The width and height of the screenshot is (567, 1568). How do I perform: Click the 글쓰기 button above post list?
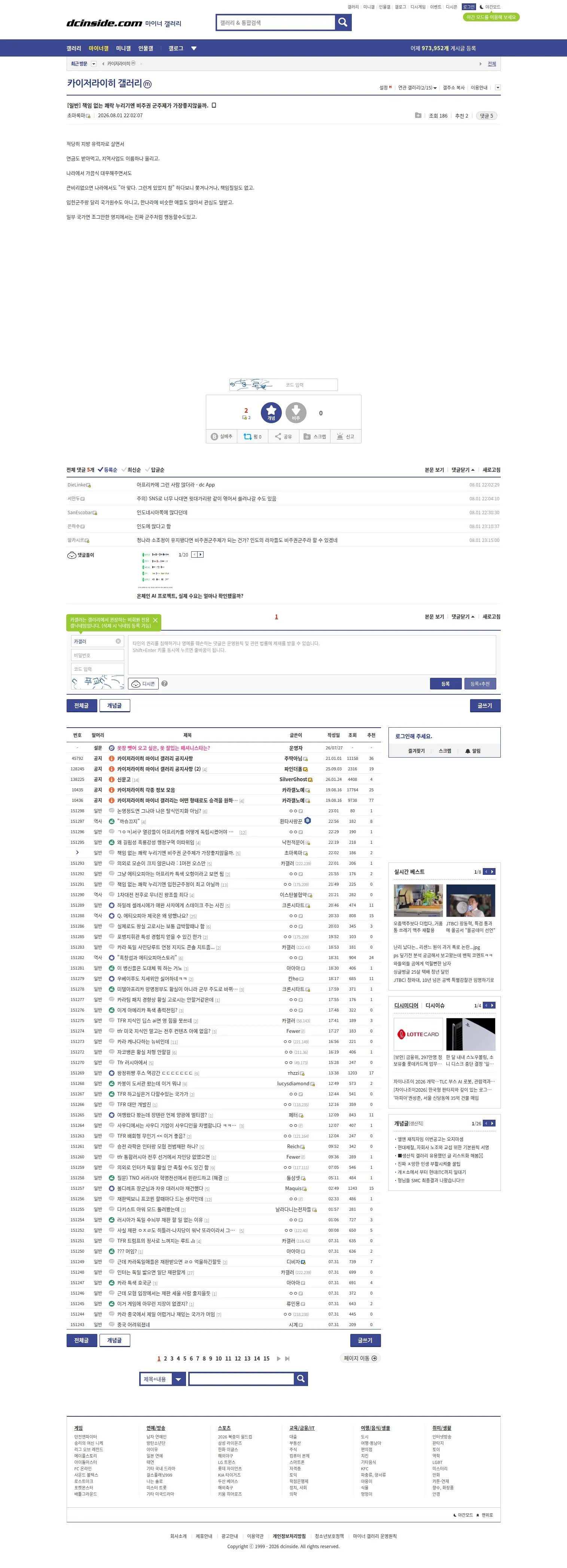(x=485, y=706)
